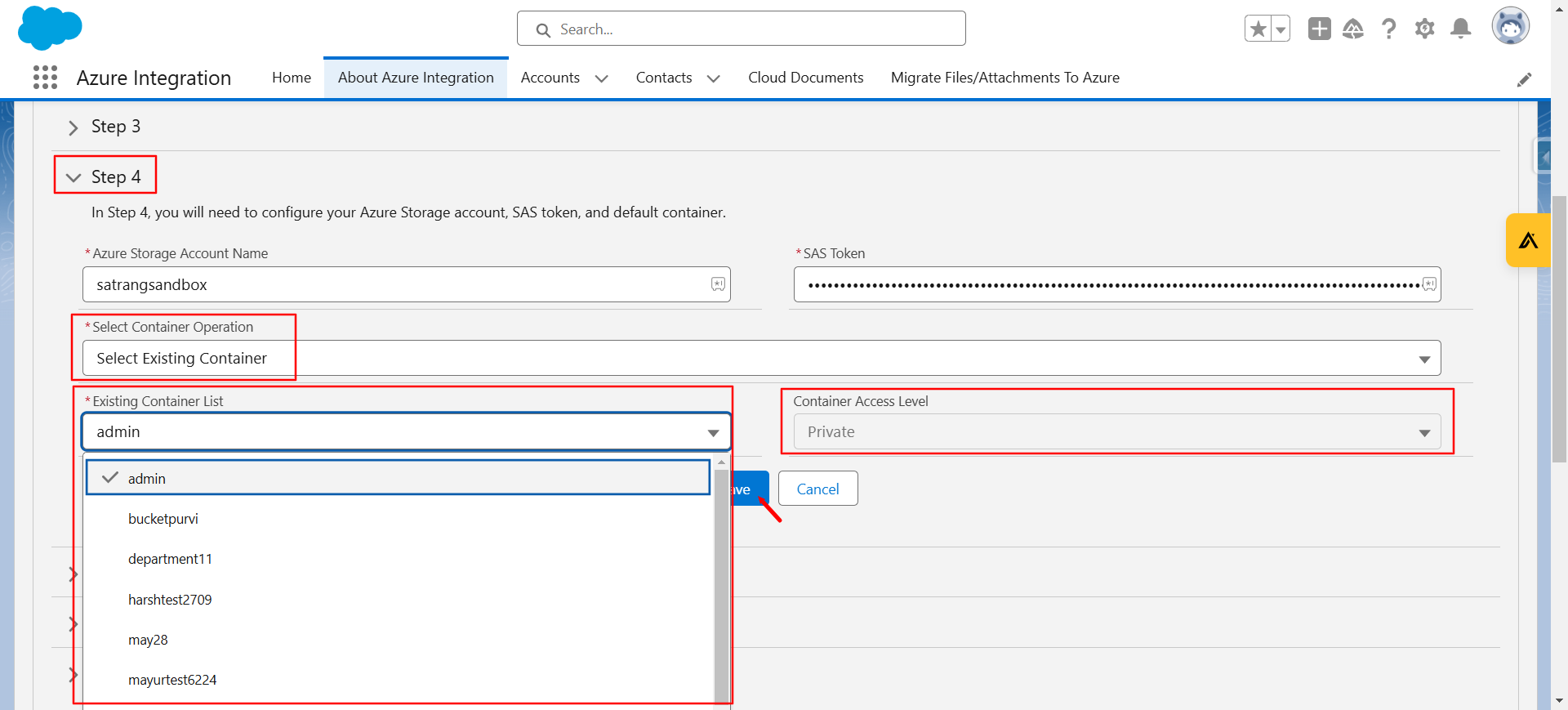
Task: Open the Notifications bell
Action: tap(1461, 29)
